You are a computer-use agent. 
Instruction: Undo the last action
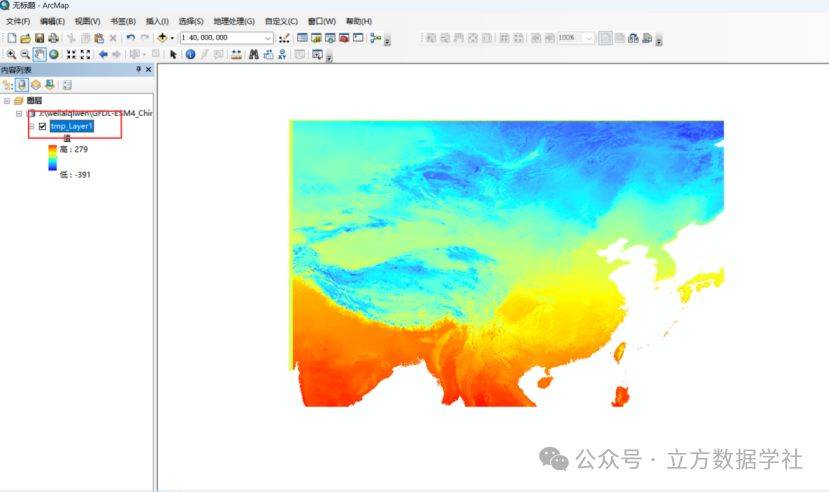click(130, 38)
